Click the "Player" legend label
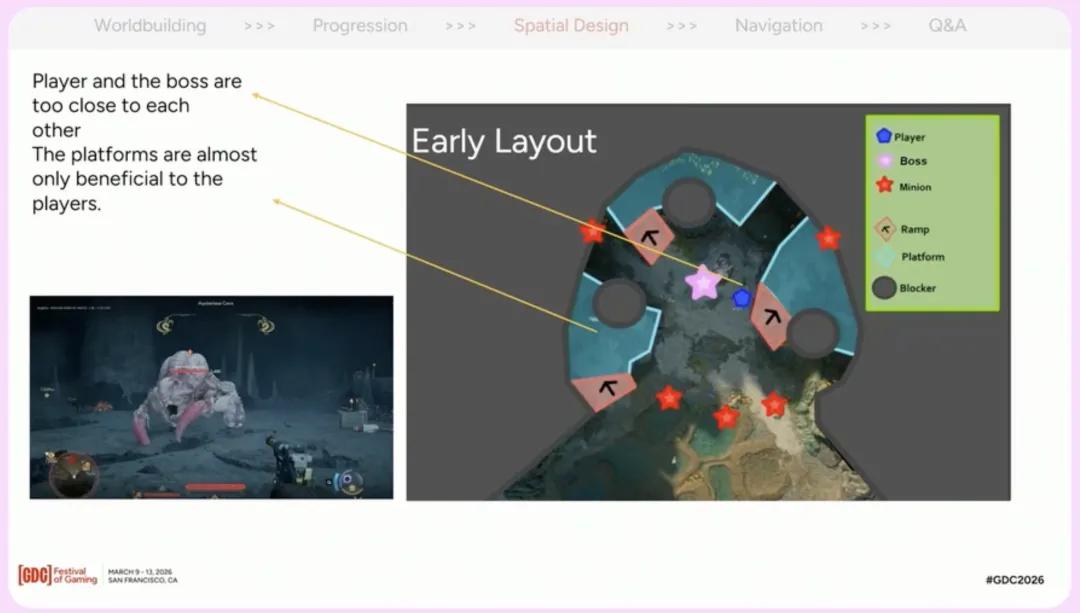The image size is (1080, 613). [910, 137]
